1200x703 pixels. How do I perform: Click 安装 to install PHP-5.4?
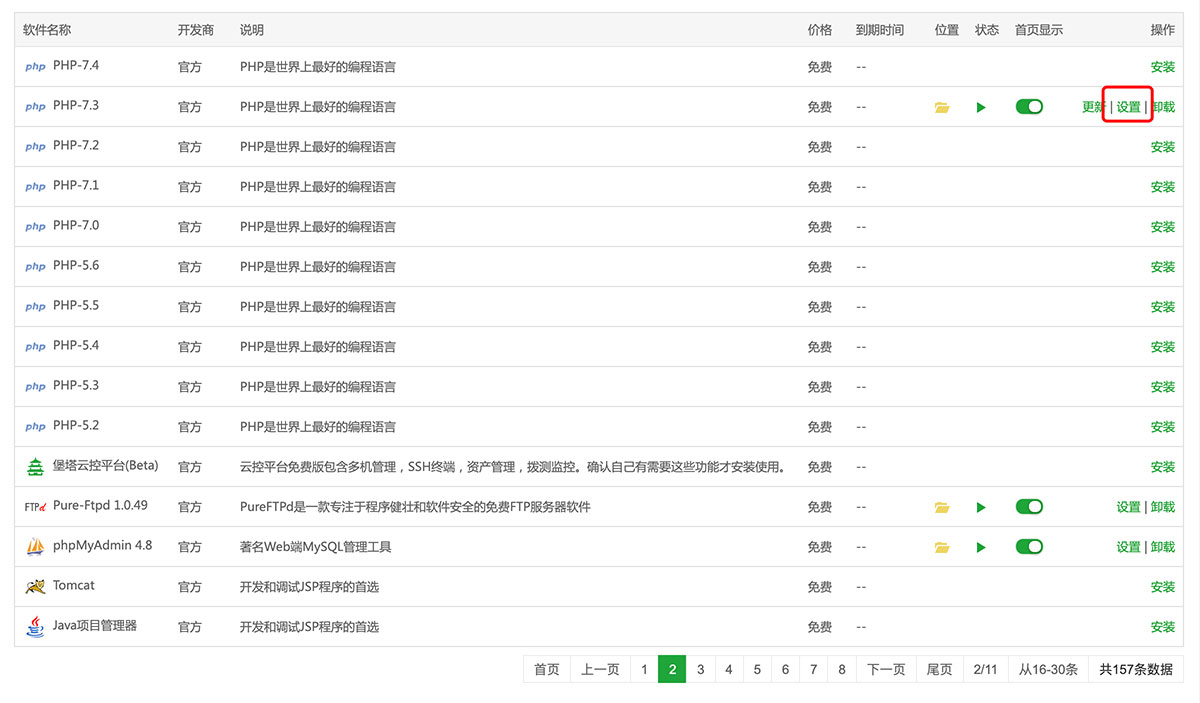click(x=1163, y=347)
